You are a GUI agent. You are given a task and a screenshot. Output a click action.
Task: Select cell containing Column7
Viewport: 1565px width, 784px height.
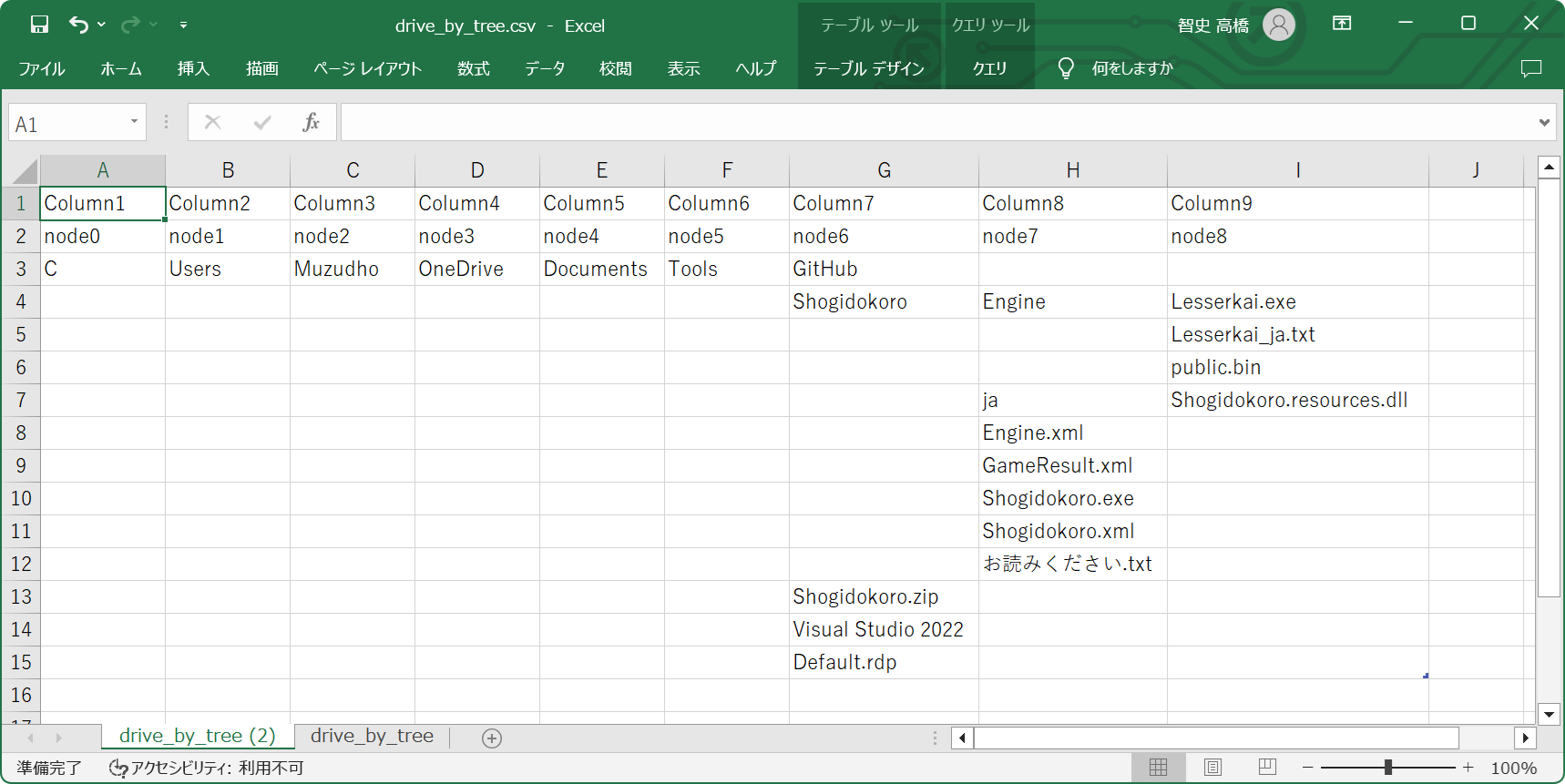[x=884, y=203]
